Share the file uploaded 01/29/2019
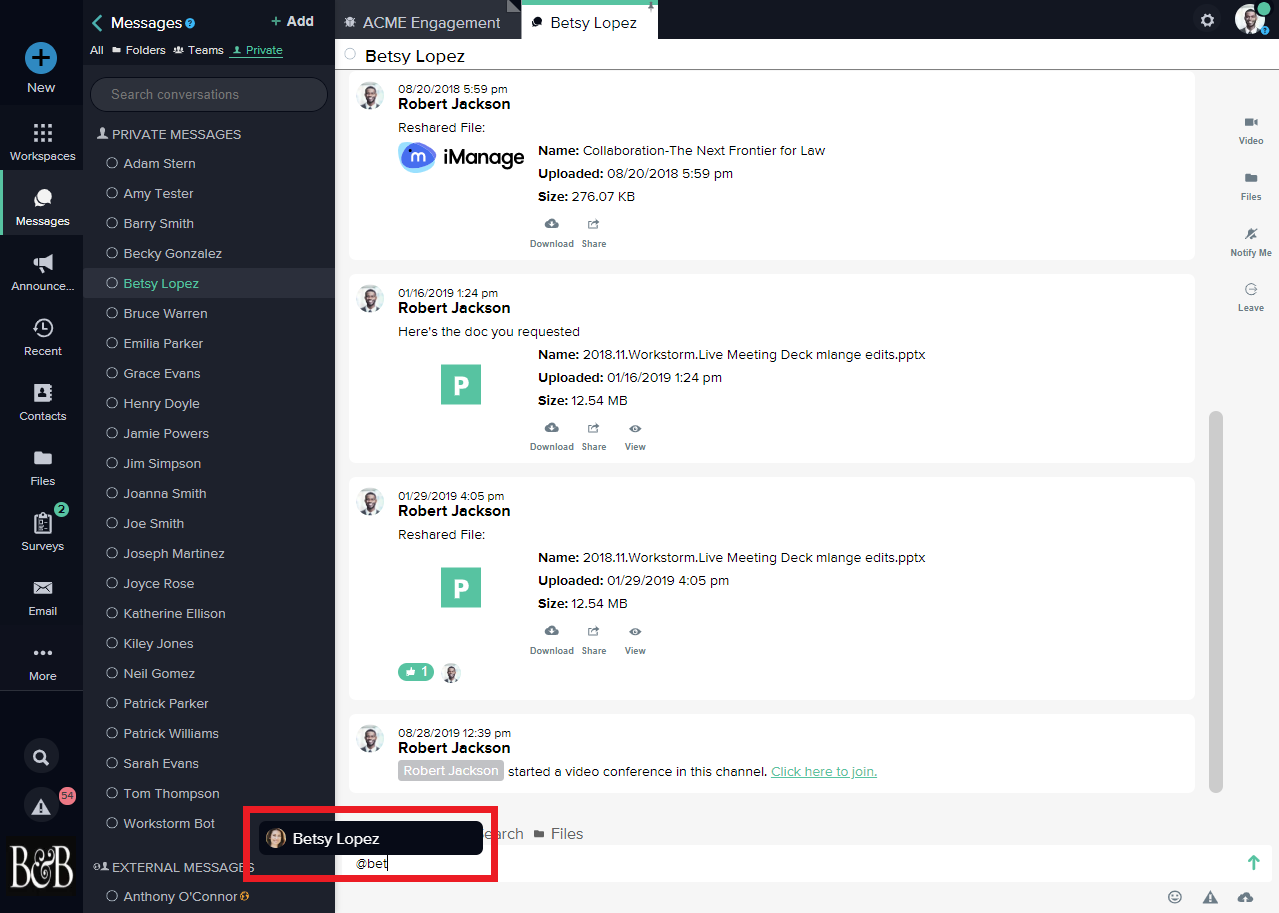1279x913 pixels. point(594,640)
